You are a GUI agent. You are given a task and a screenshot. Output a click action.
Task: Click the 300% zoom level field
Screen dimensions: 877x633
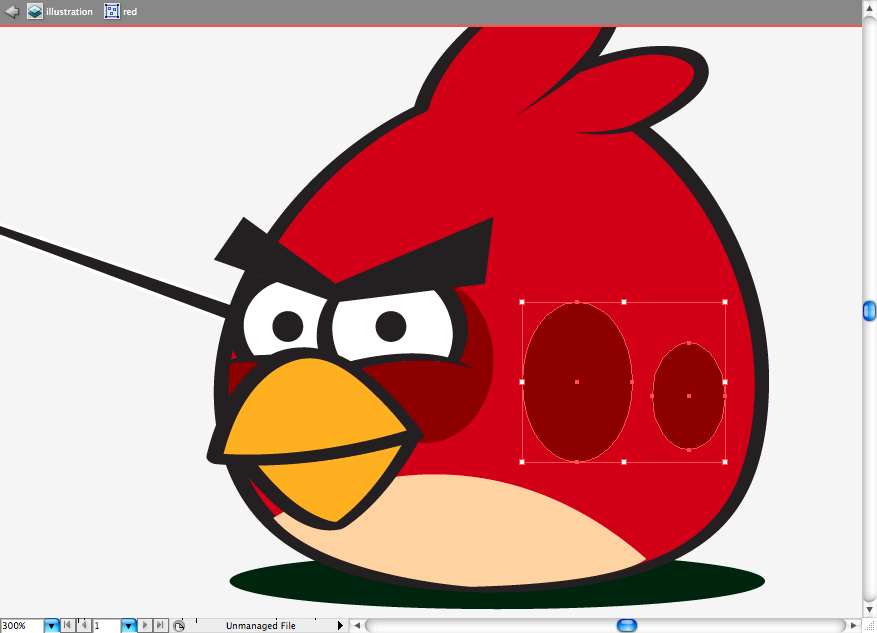(x=22, y=626)
